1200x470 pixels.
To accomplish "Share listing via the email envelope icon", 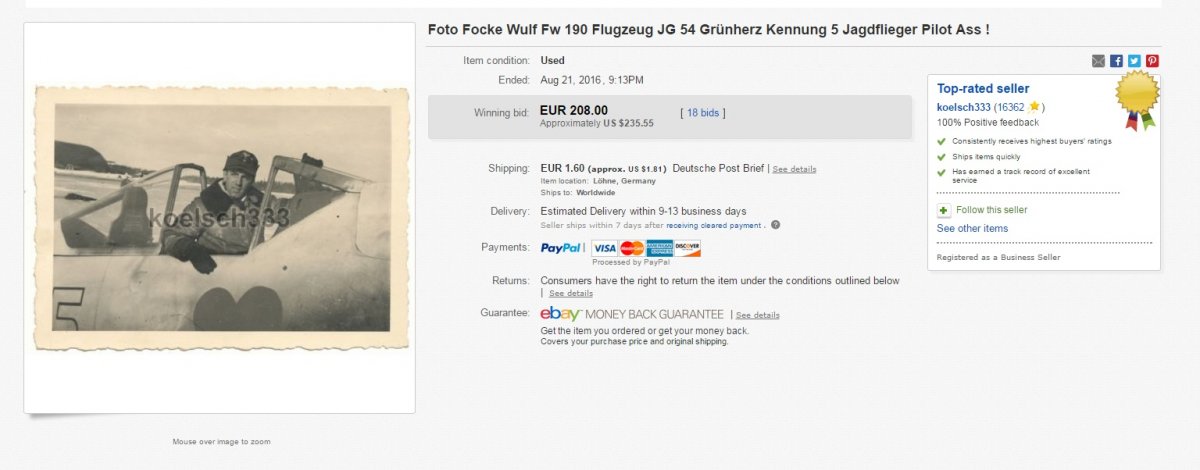I will pos(1098,61).
